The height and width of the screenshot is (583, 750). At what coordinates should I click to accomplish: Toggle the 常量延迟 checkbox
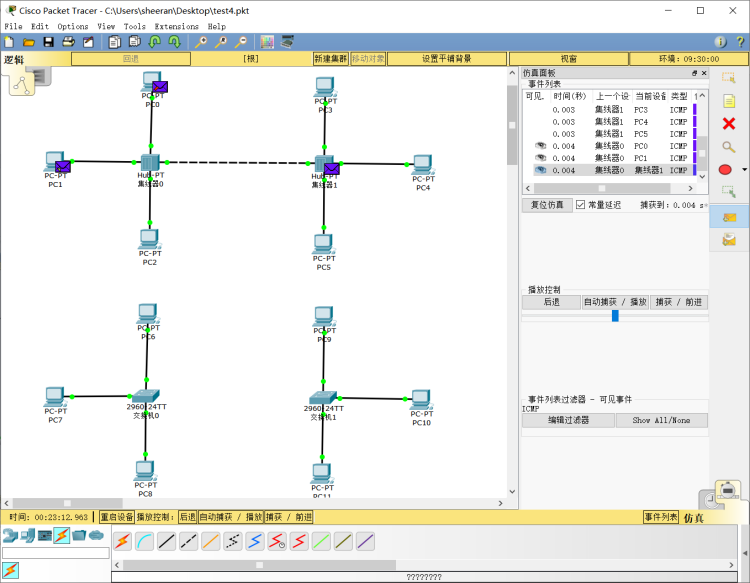pyautogui.click(x=580, y=205)
